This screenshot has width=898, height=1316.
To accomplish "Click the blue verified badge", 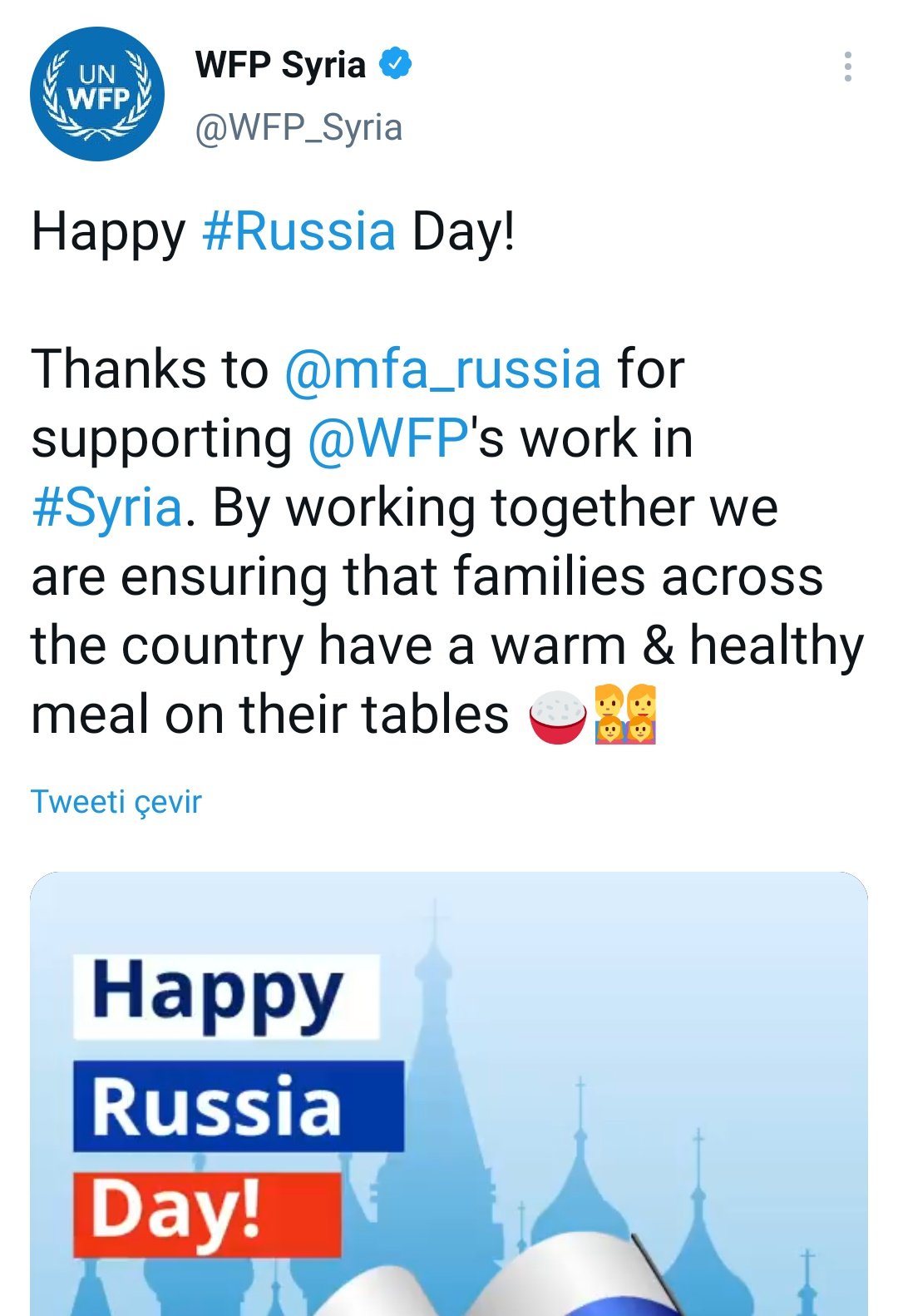I will coord(396,64).
